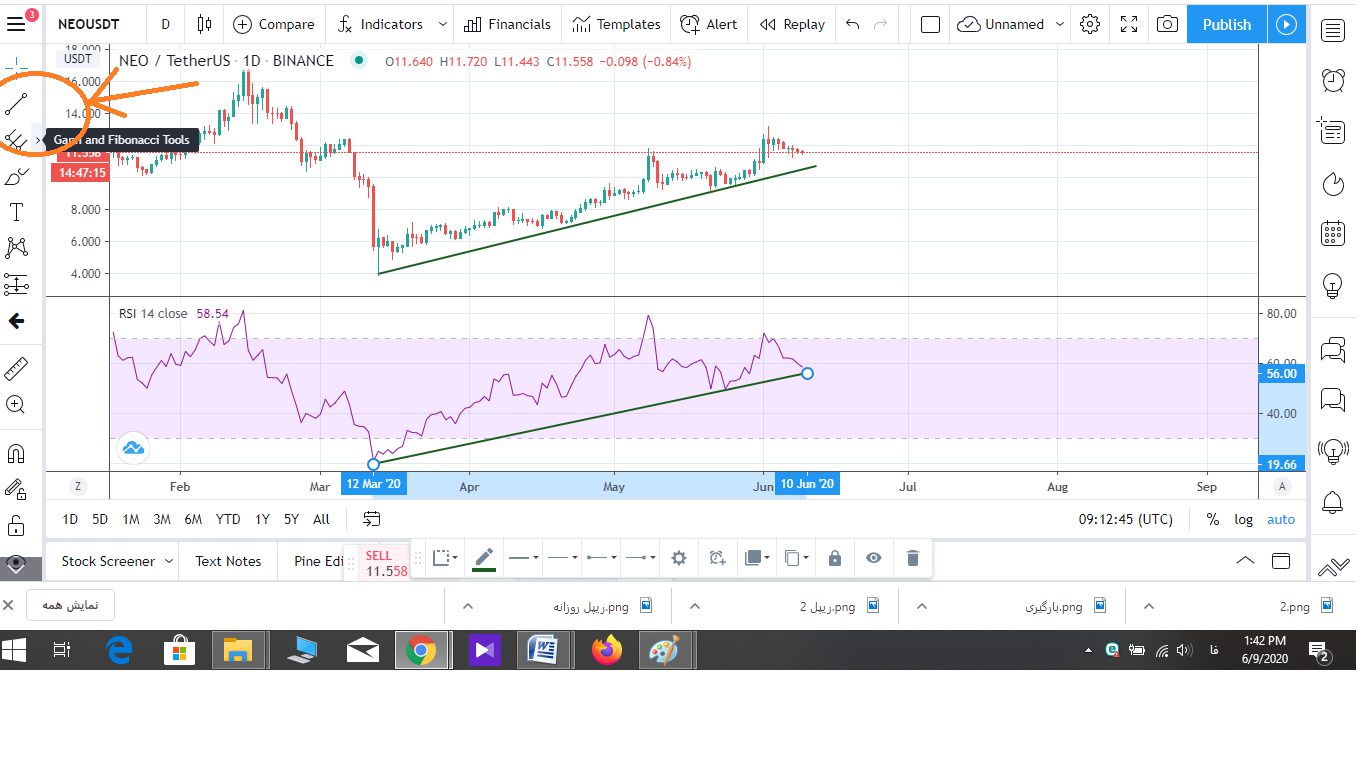Image resolution: width=1366 pixels, height=768 pixels.
Task: Click the back arrow in left toolbar
Action: click(16, 321)
